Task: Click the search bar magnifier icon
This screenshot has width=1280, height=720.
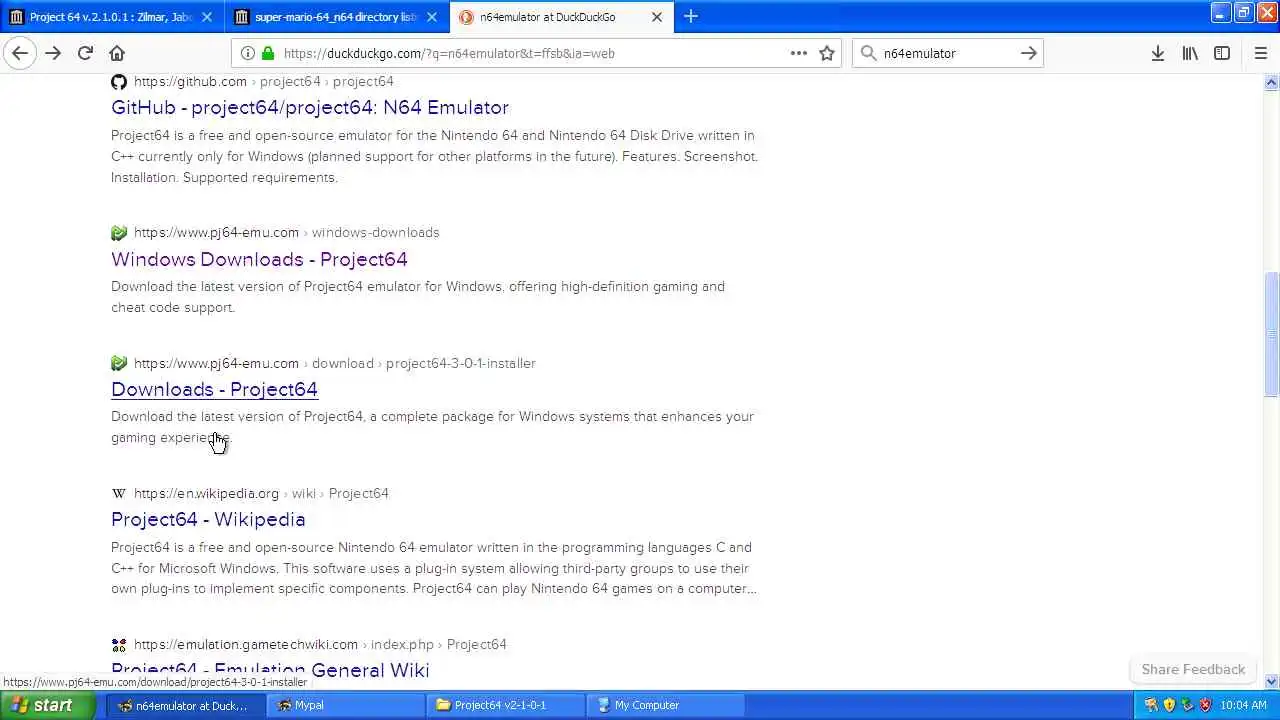Action: (867, 53)
